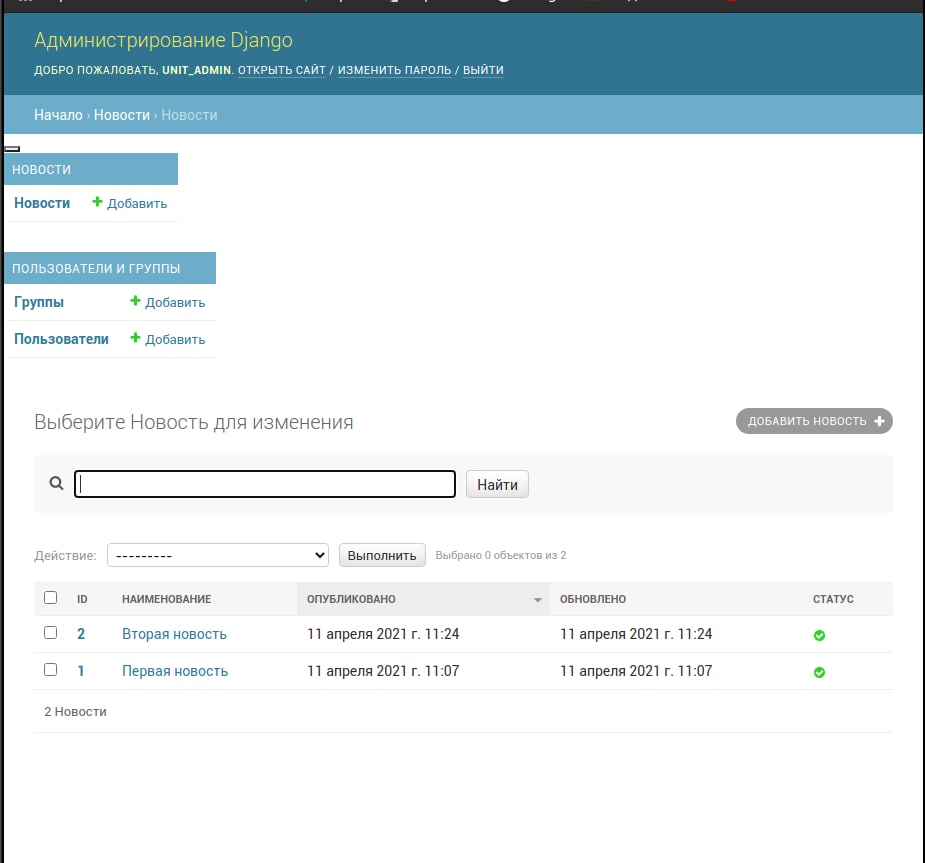
Task: Click green status icon for Вторая новость
Action: [x=819, y=635]
